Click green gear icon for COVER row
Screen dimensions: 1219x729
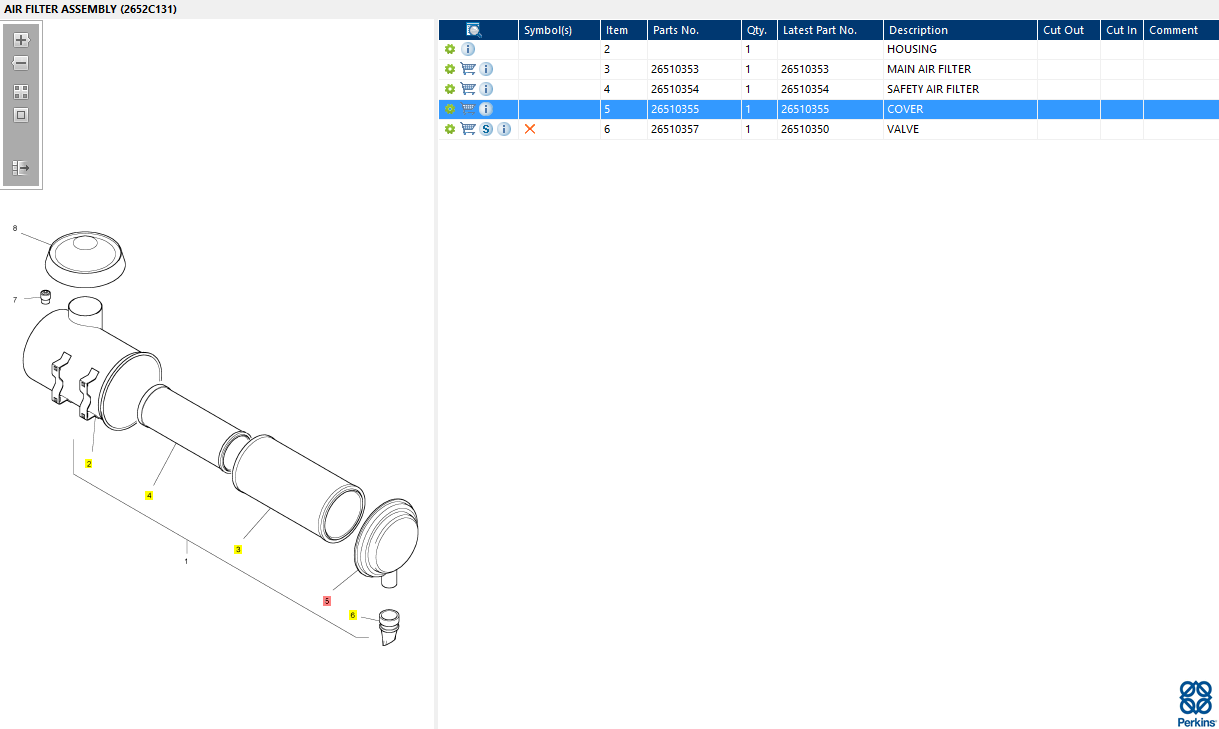pos(450,109)
